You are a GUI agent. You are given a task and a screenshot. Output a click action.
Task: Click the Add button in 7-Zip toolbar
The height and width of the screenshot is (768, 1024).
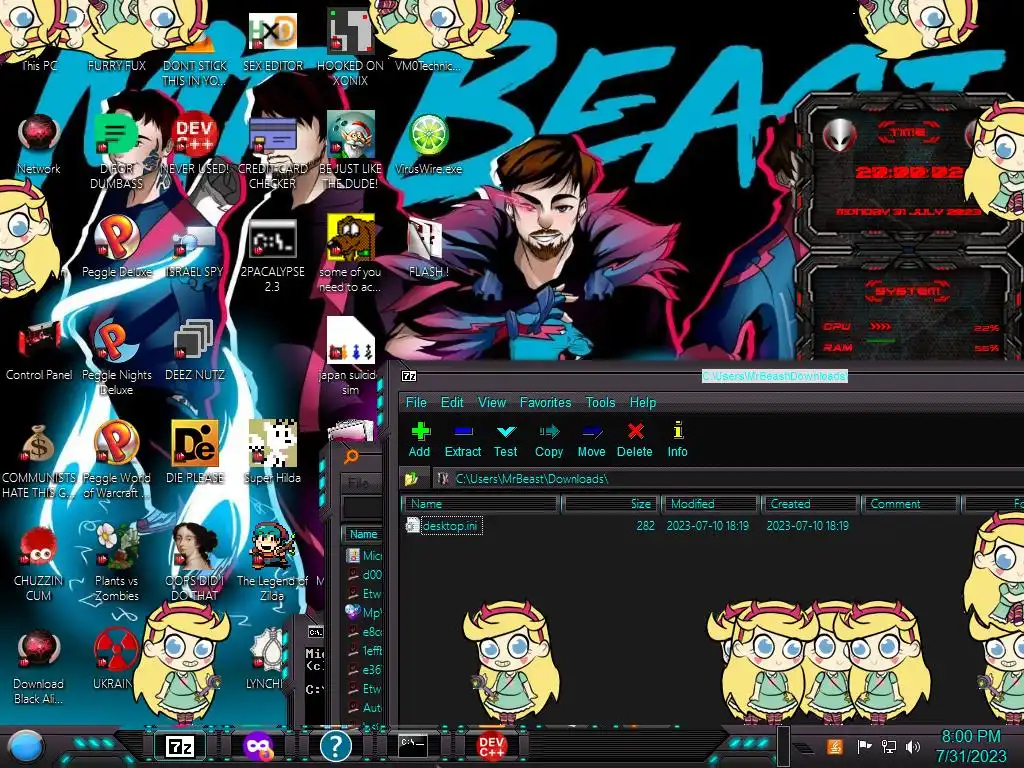tap(420, 440)
